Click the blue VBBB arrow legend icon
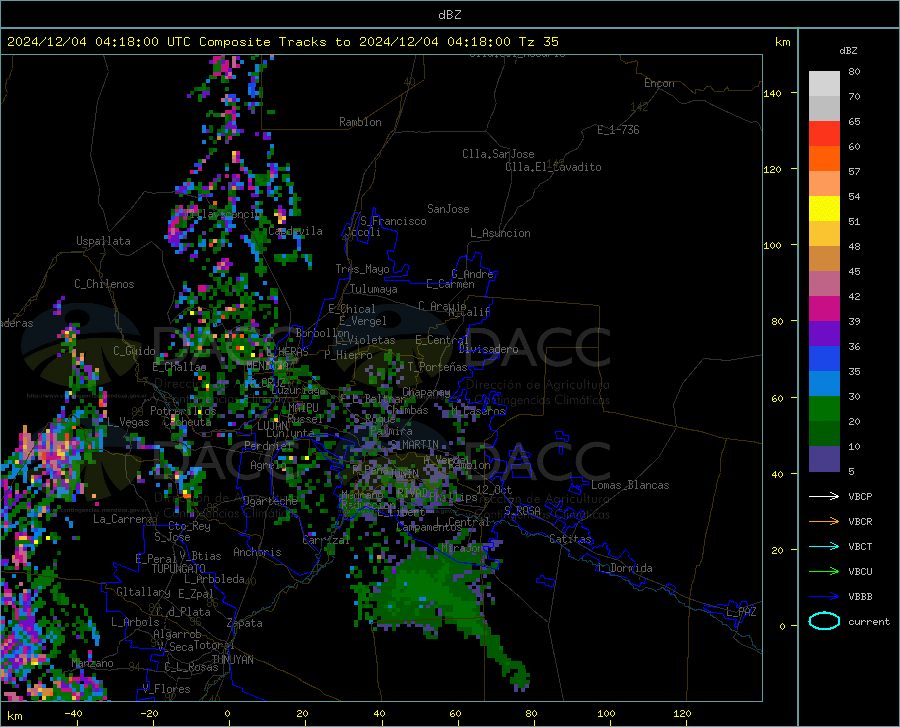This screenshot has width=900, height=727. (824, 597)
